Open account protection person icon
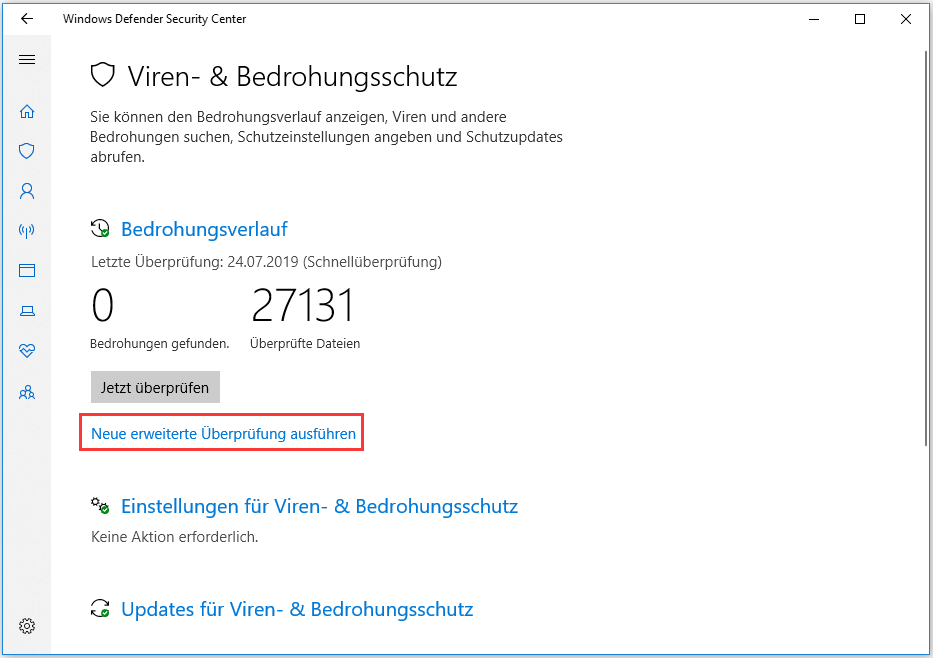This screenshot has width=933, height=658. coord(27,191)
